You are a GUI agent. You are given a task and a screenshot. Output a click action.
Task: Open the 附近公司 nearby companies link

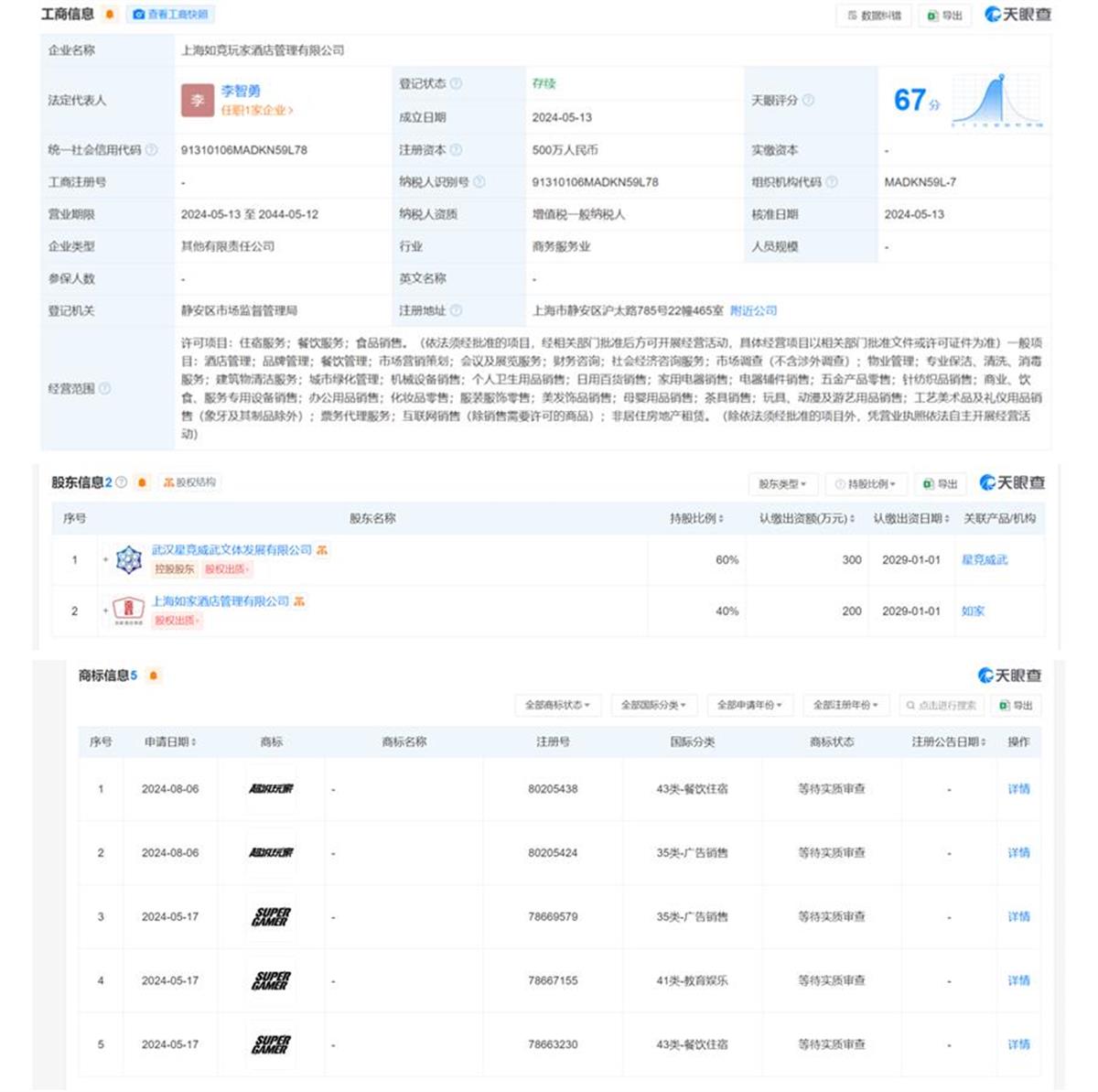point(753,310)
